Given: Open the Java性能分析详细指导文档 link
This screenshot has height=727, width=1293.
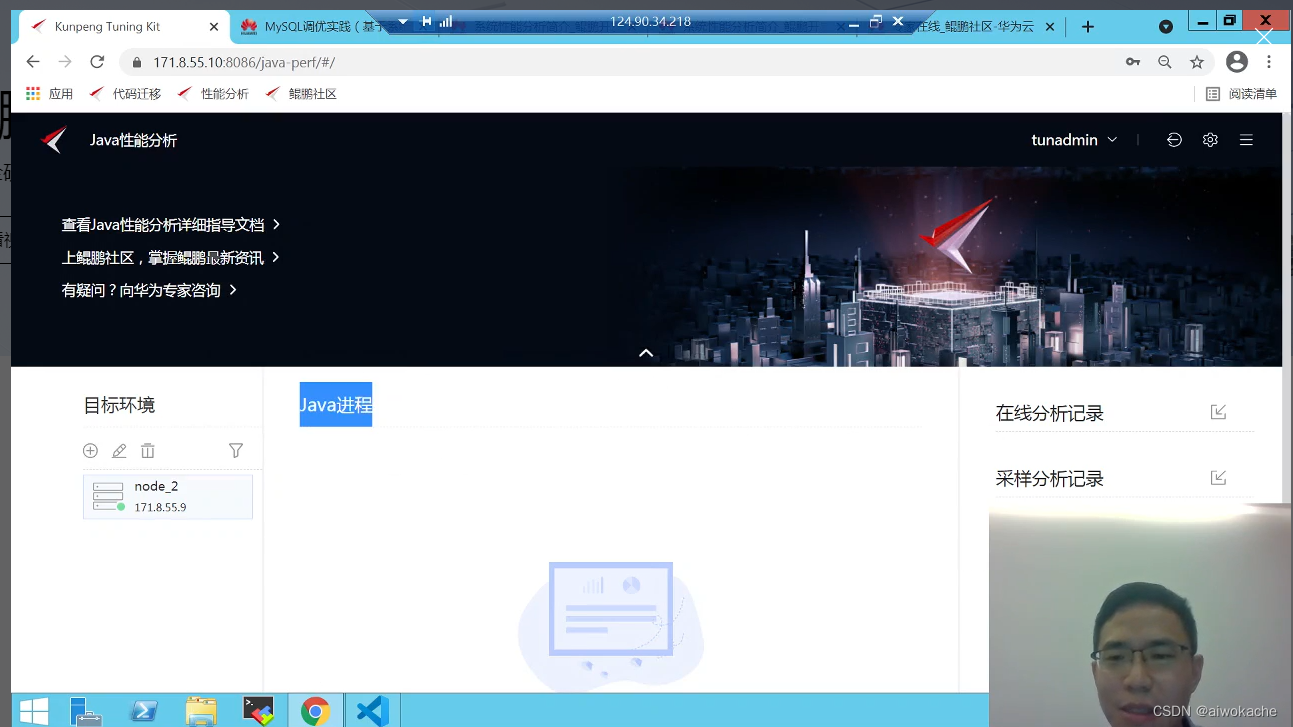Looking at the screenshot, I should 163,225.
